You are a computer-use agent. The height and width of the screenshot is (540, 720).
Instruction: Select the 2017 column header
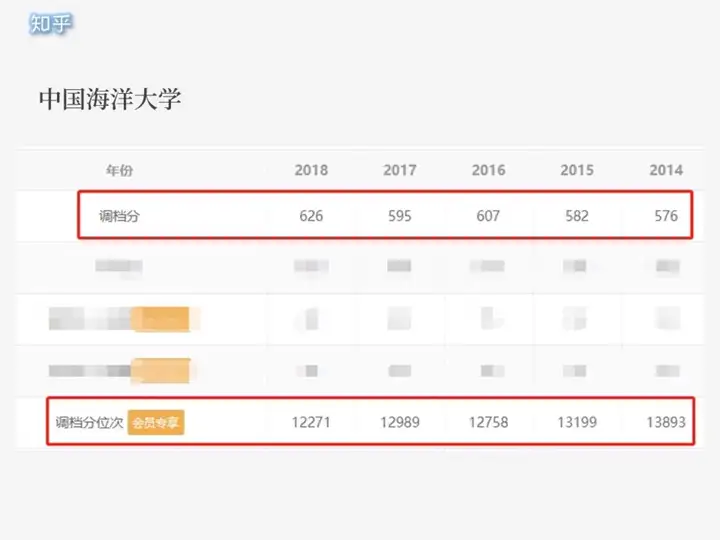400,170
